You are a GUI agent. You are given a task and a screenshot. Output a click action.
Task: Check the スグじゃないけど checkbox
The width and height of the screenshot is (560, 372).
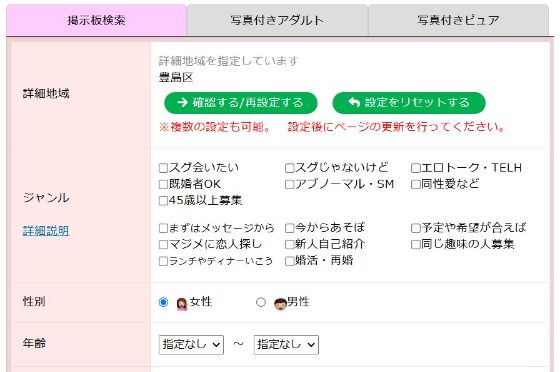pyautogui.click(x=289, y=168)
